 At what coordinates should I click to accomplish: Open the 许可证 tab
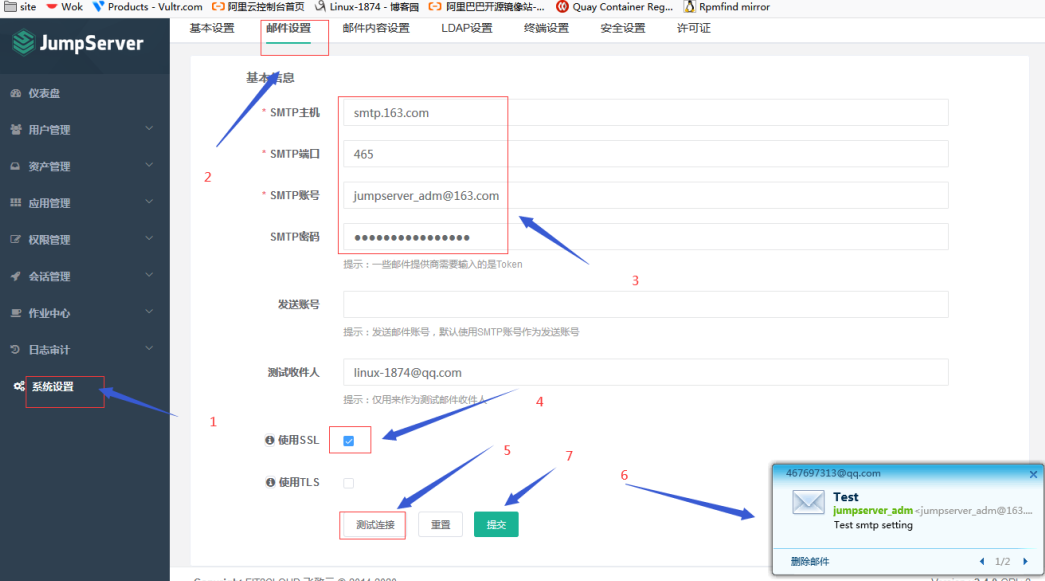tap(694, 28)
